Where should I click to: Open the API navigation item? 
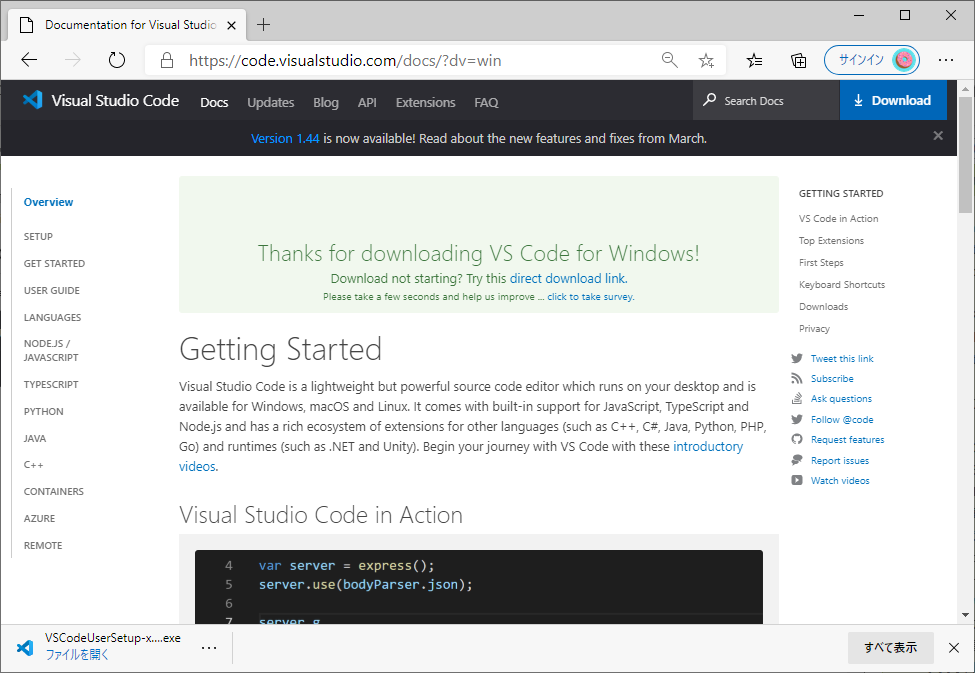coord(367,102)
